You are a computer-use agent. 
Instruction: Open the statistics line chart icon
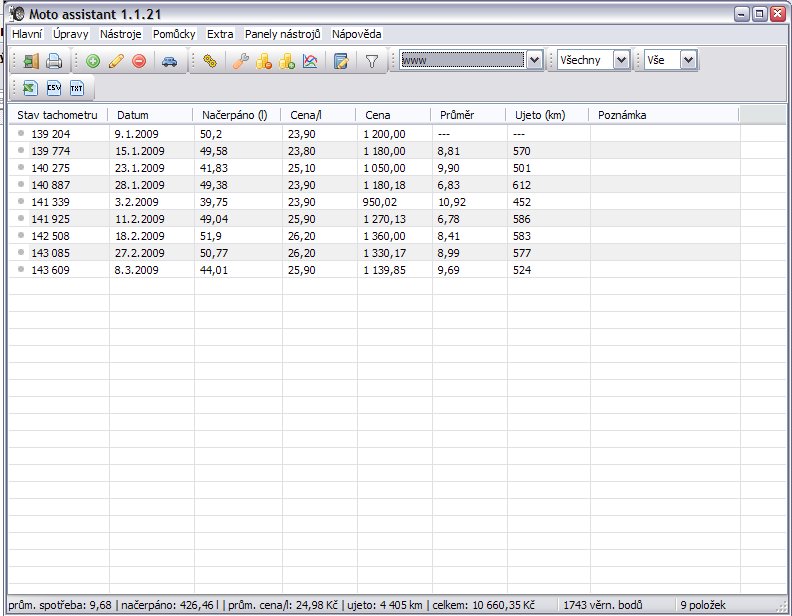click(310, 61)
